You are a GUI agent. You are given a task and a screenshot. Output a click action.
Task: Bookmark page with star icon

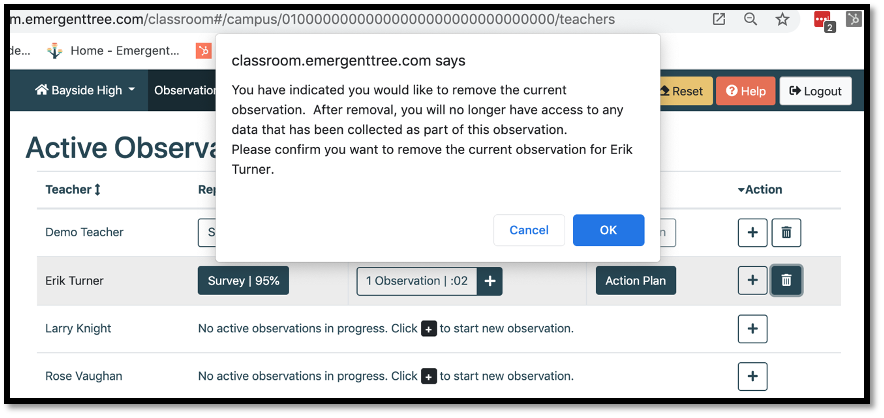782,19
